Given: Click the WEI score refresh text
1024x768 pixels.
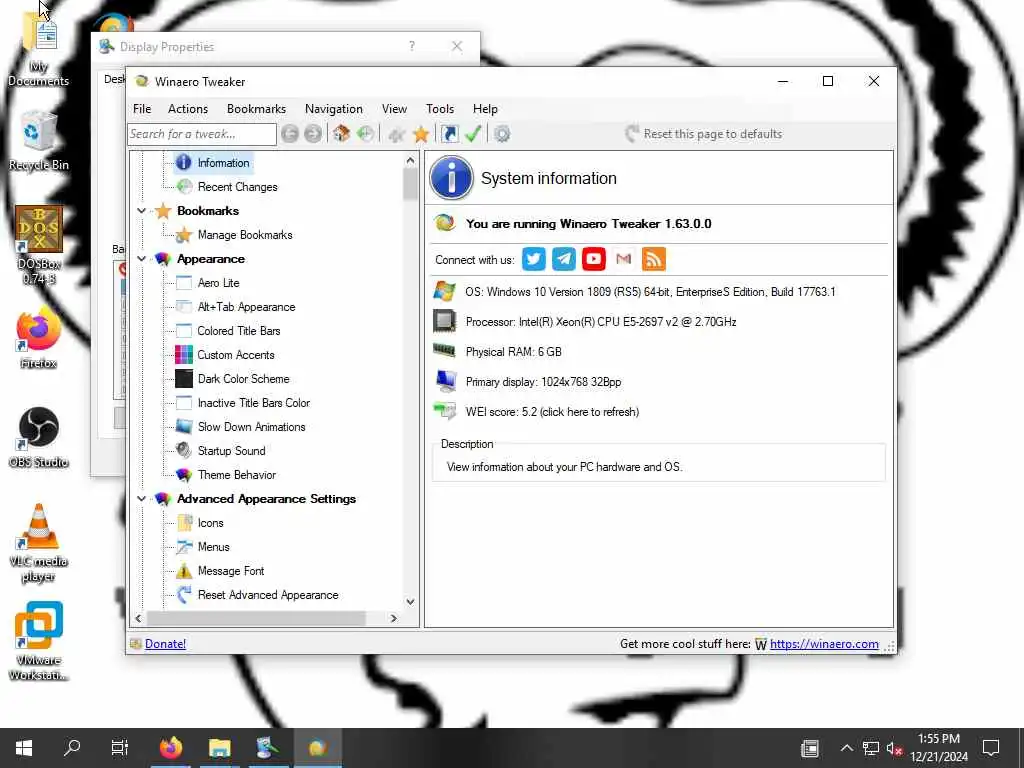Looking at the screenshot, I should pos(552,412).
